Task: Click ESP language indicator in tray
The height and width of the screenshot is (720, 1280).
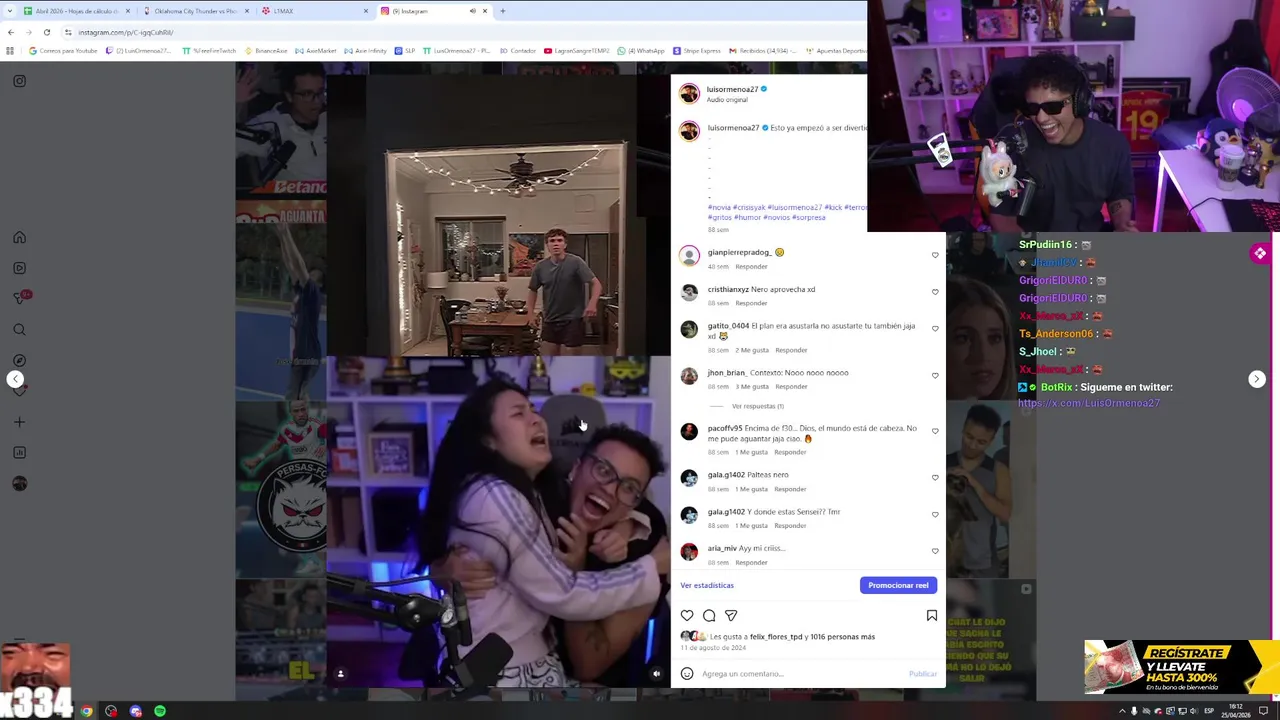Action: point(1209,711)
